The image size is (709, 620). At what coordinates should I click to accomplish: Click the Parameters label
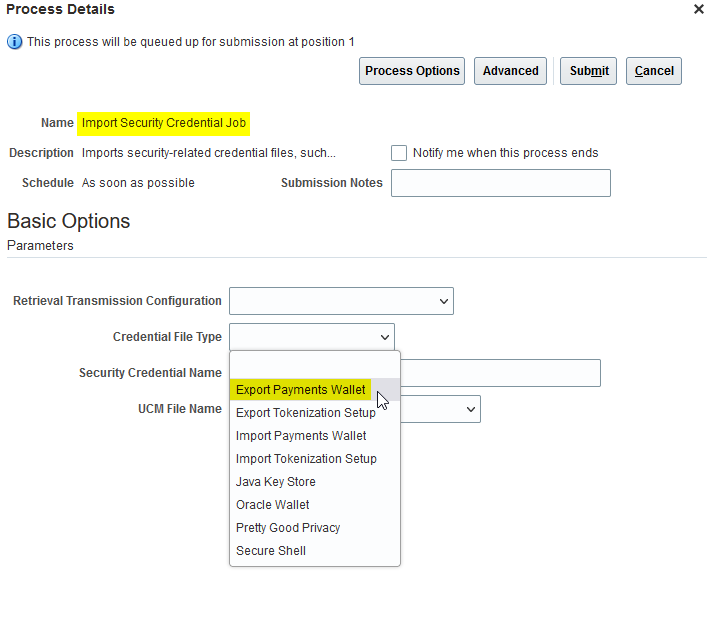point(40,246)
